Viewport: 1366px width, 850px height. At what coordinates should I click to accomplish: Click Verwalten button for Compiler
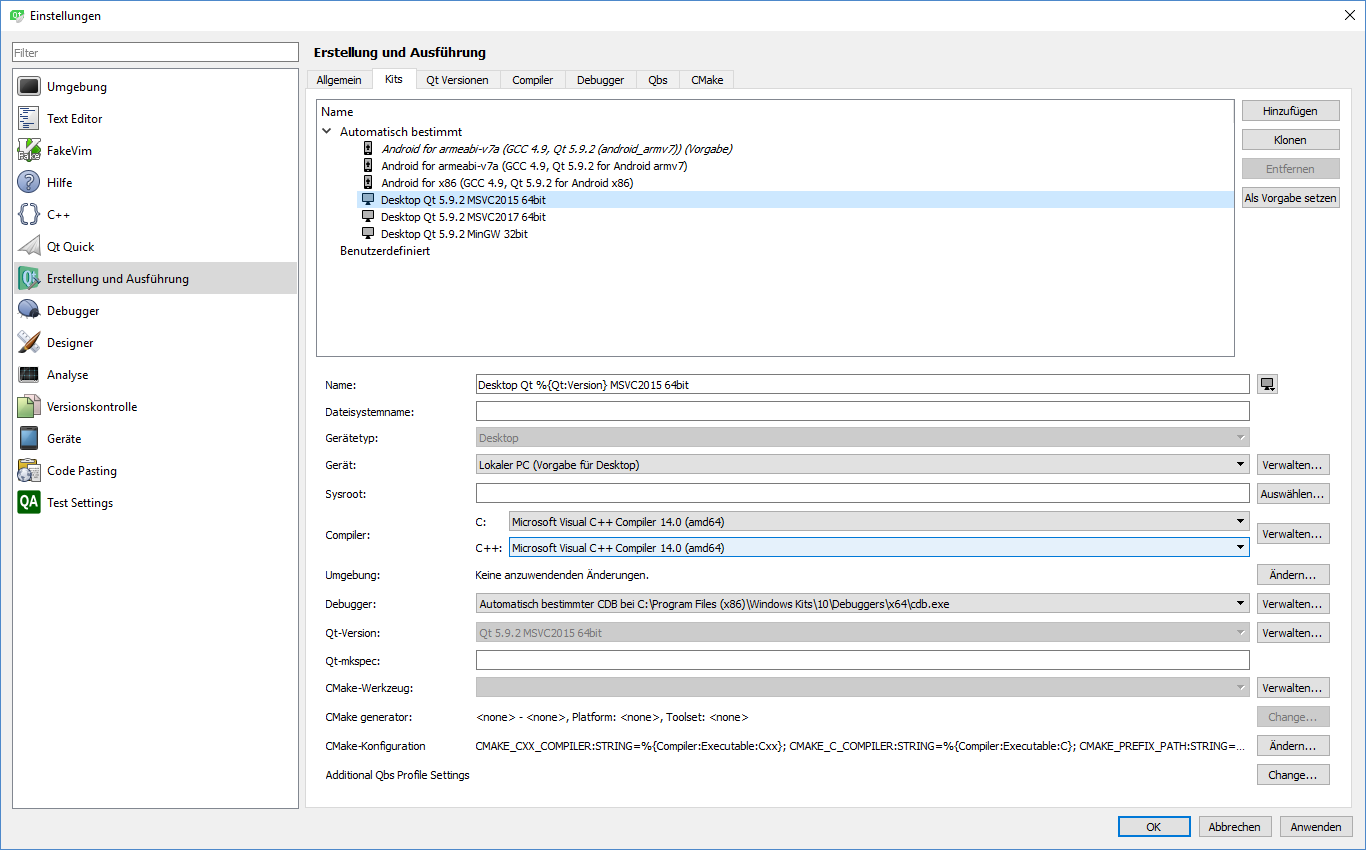pos(1293,534)
